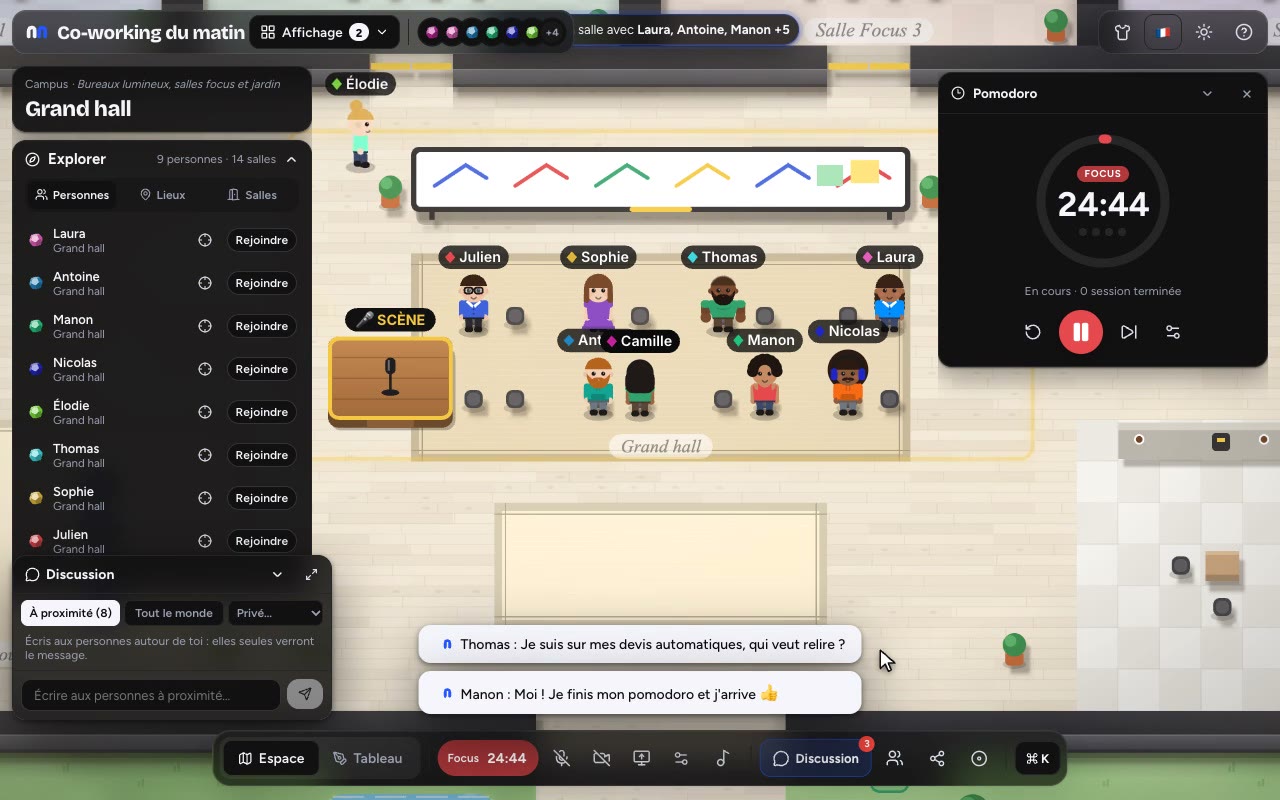
Task: Switch to Tableau view
Action: 368,758
